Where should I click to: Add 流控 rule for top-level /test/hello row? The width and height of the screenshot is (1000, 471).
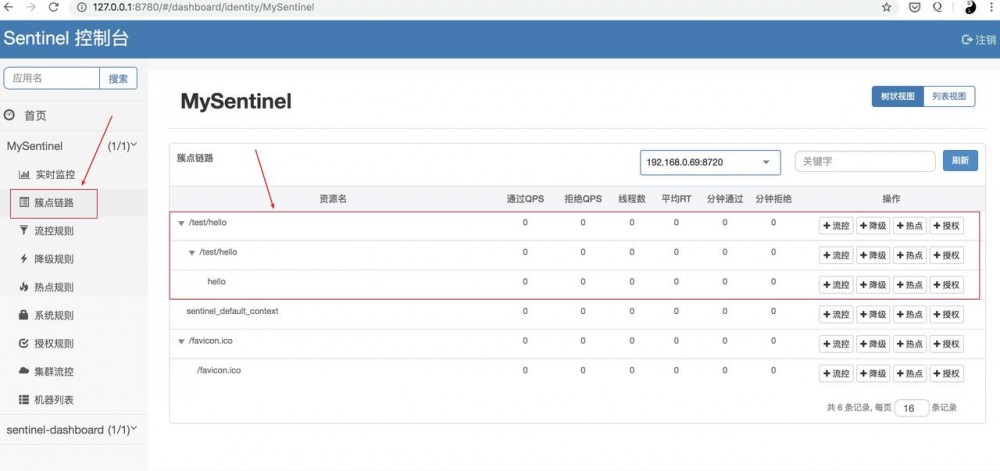pyautogui.click(x=835, y=226)
